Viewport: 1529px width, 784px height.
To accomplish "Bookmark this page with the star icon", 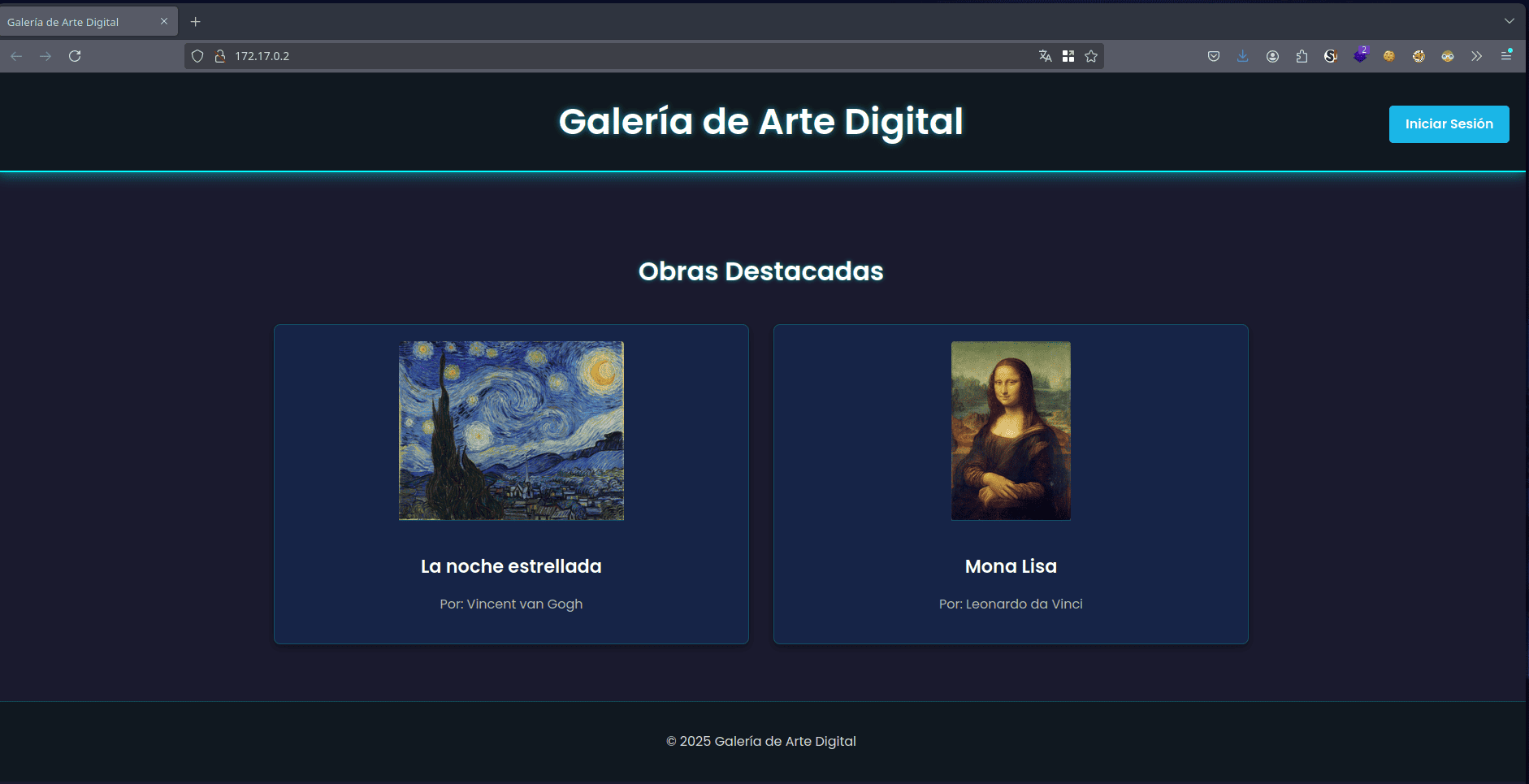I will click(x=1091, y=56).
